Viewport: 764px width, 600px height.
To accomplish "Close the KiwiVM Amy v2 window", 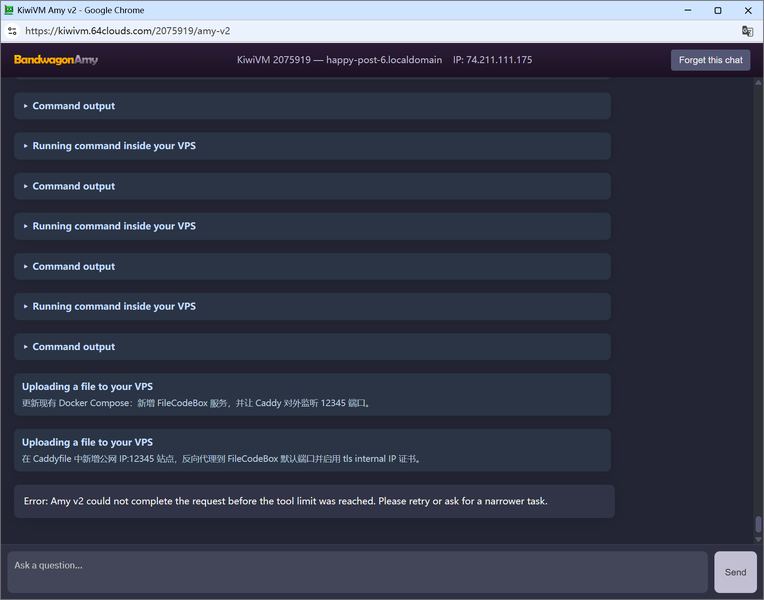I will pos(748,10).
